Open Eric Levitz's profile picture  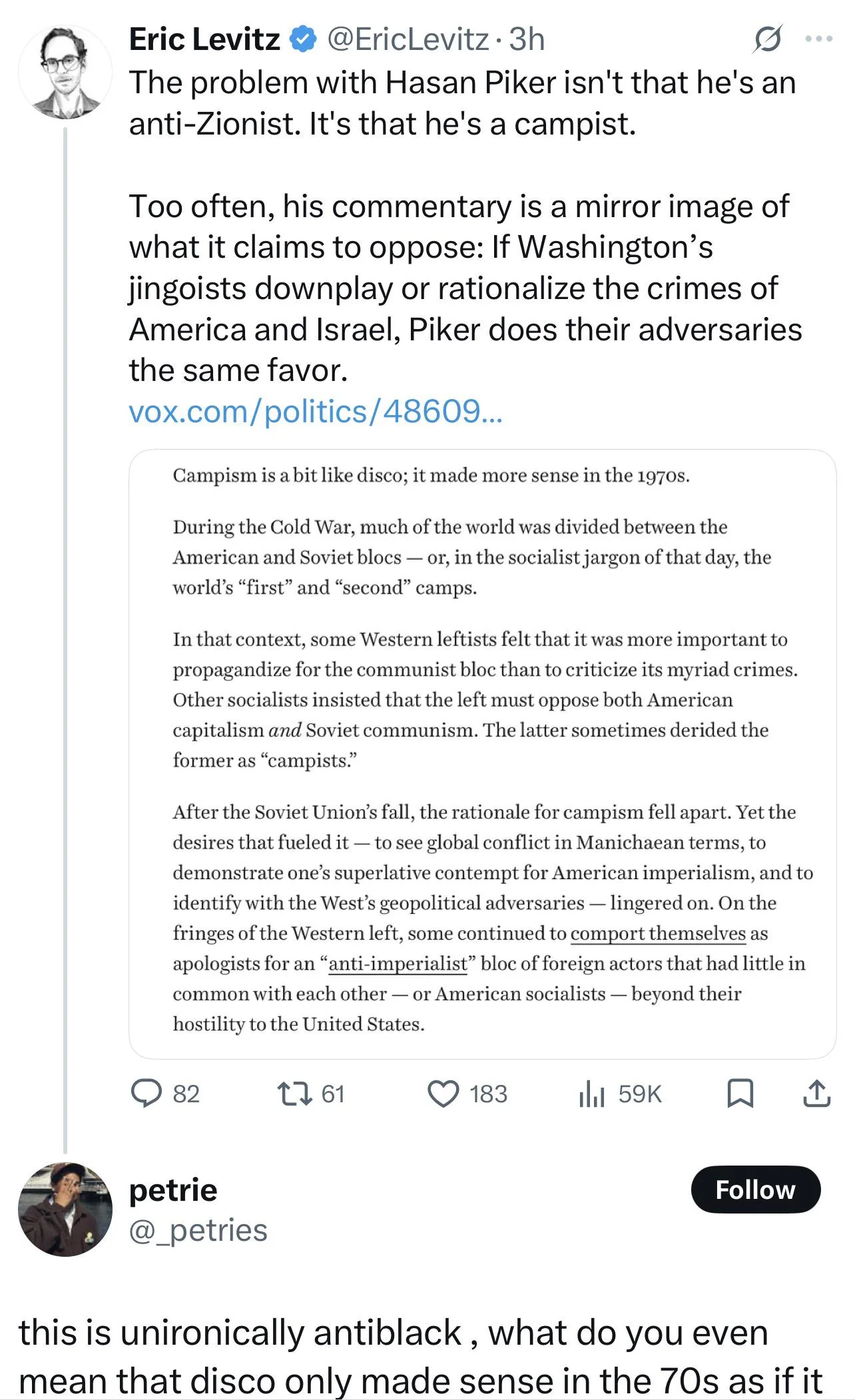(65, 73)
